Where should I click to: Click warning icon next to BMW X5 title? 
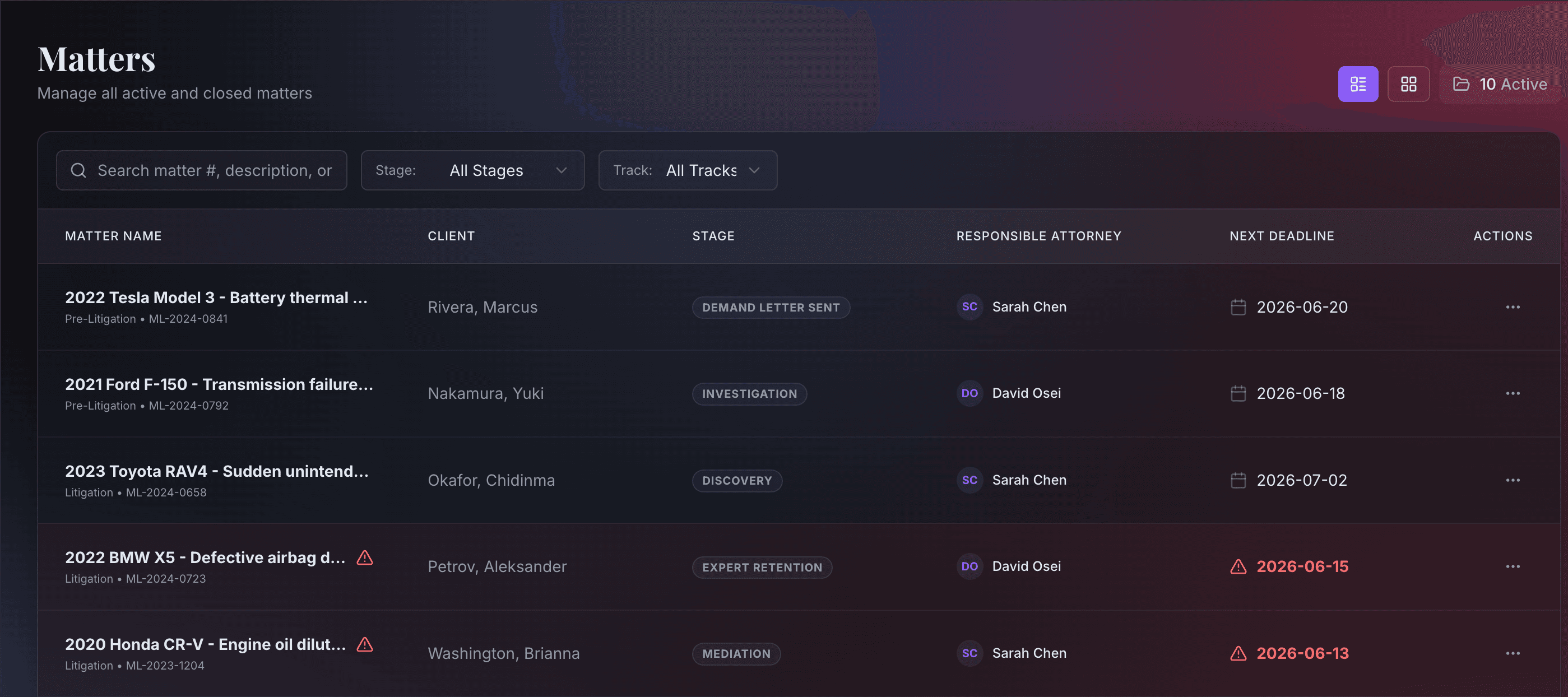[x=365, y=557]
